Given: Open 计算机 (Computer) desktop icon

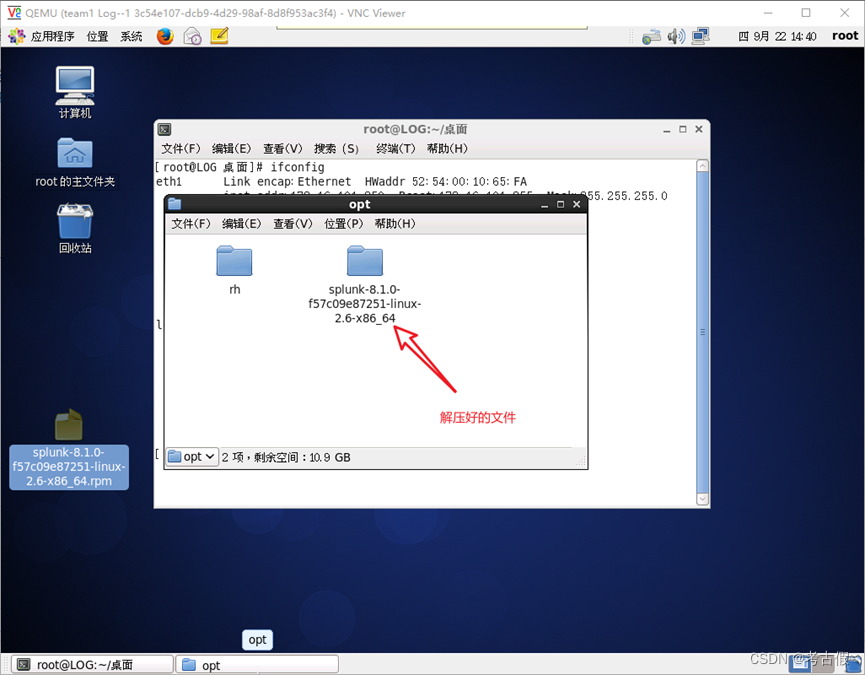Looking at the screenshot, I should point(74,88).
